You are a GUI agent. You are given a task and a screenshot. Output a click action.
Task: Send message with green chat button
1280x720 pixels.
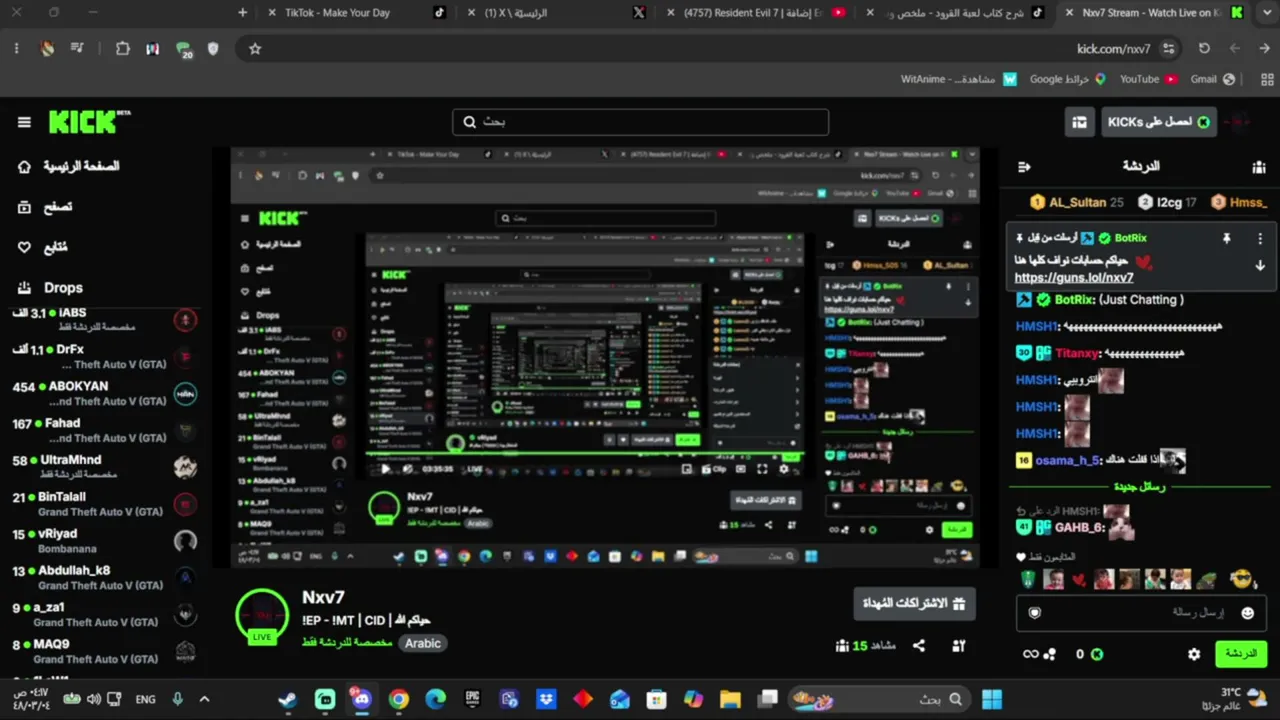click(x=1240, y=654)
